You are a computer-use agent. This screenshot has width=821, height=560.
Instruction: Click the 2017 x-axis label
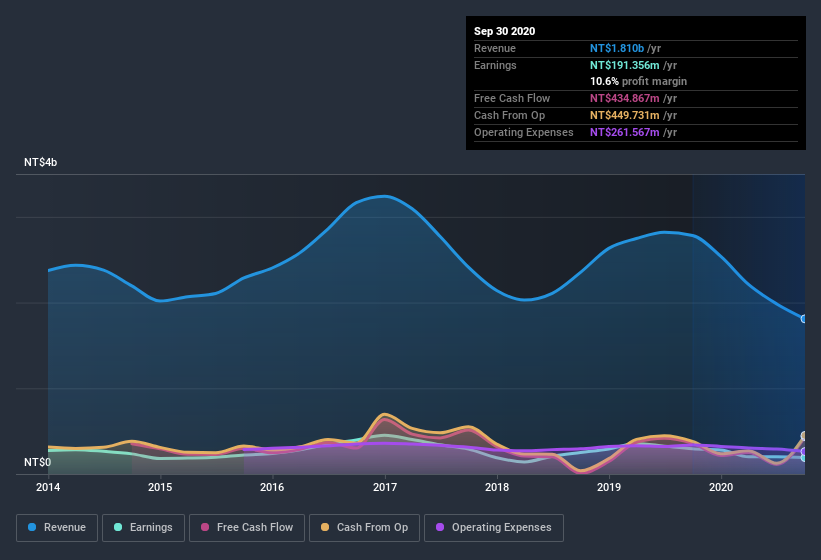point(385,487)
